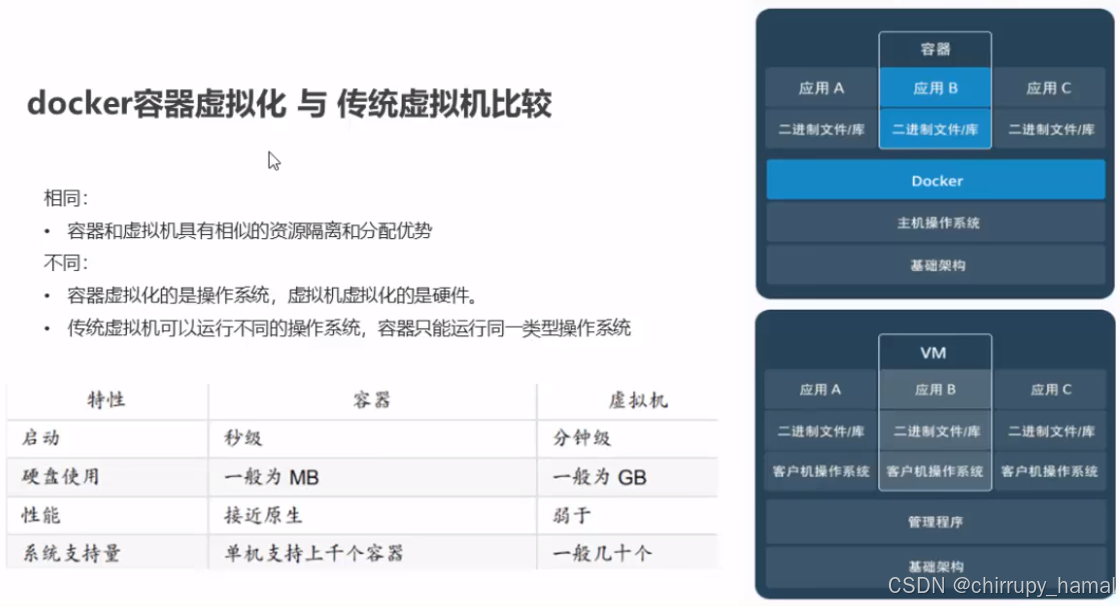This screenshot has height=606, width=1120.
Task: Select 应用 C in the VM diagram
Action: pyautogui.click(x=1050, y=389)
